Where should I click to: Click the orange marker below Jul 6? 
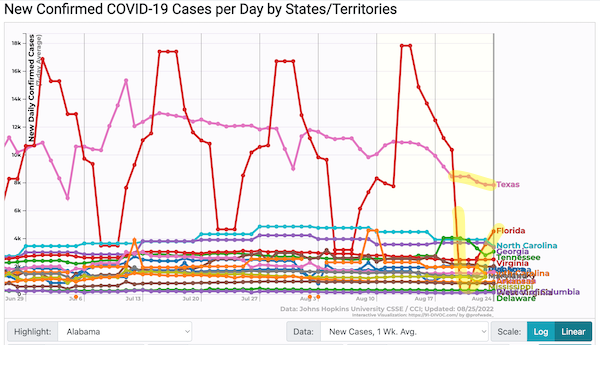coord(76,297)
